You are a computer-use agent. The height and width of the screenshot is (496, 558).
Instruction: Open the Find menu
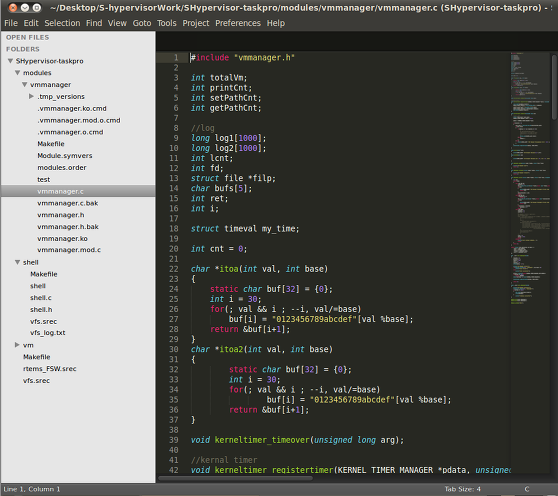point(94,23)
